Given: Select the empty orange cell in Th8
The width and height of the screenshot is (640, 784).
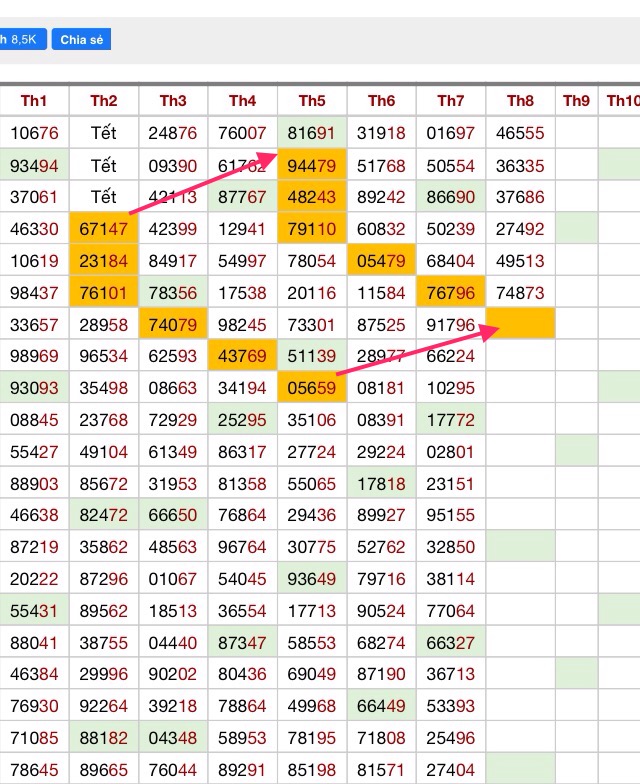Looking at the screenshot, I should click(x=520, y=324).
